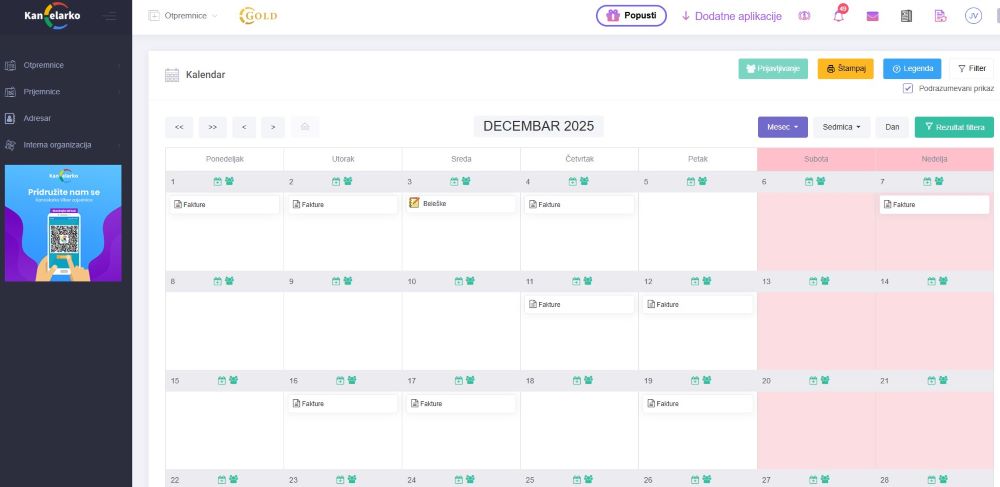Print calendar with Štampaj button
This screenshot has width=1000, height=487.
click(x=846, y=69)
